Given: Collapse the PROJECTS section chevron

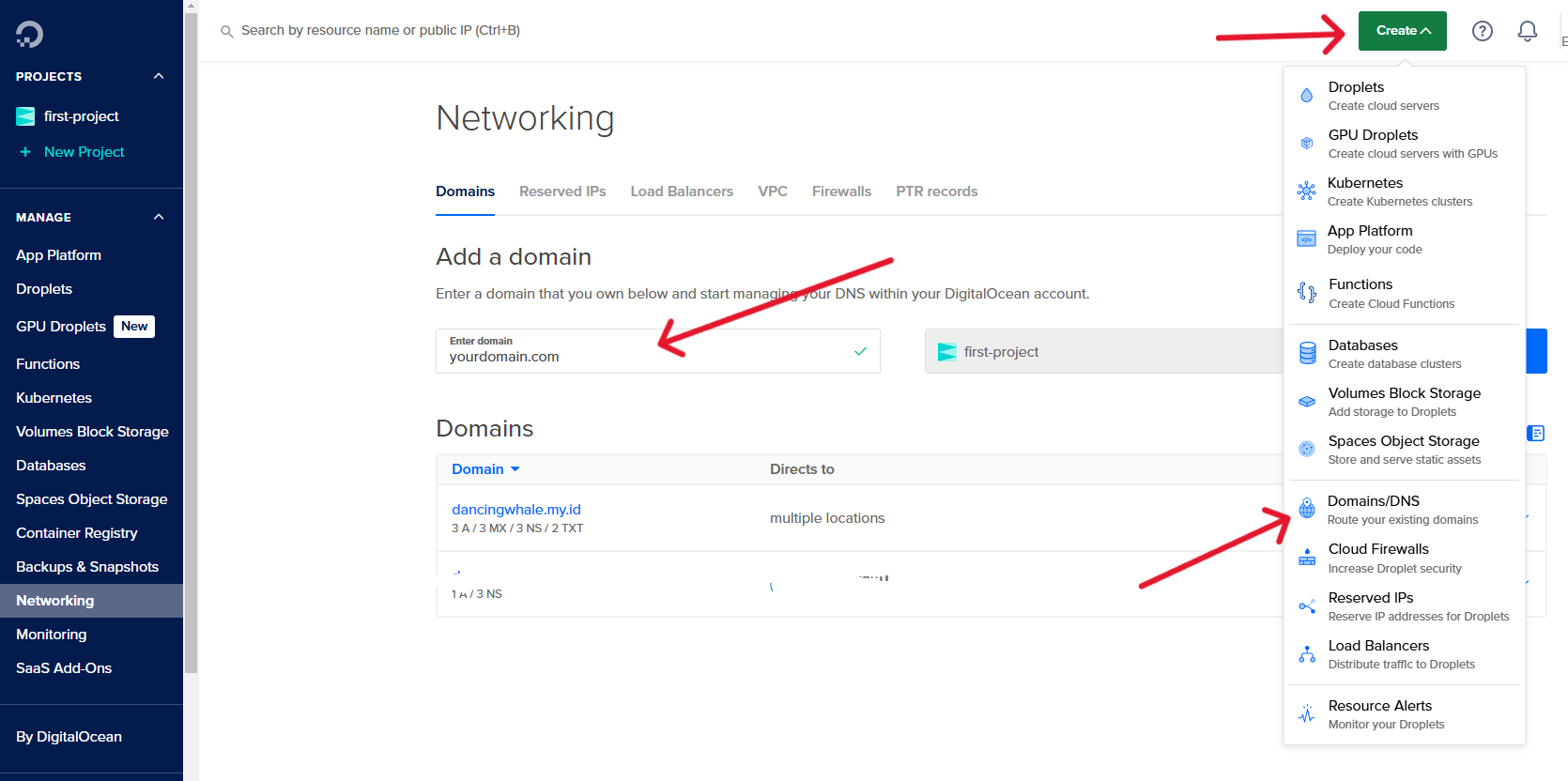Looking at the screenshot, I should [x=159, y=76].
